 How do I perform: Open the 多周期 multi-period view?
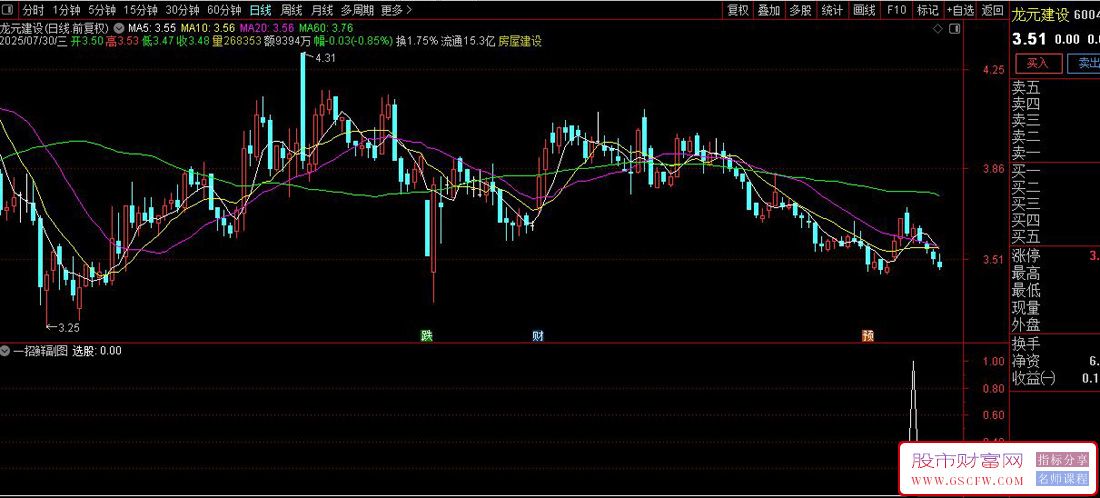coord(357,10)
